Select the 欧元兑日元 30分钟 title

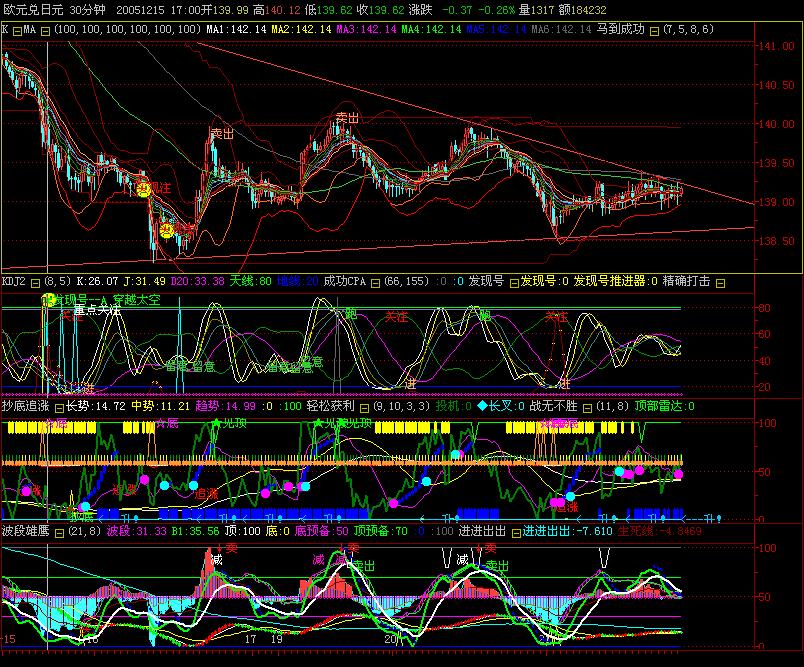point(54,10)
